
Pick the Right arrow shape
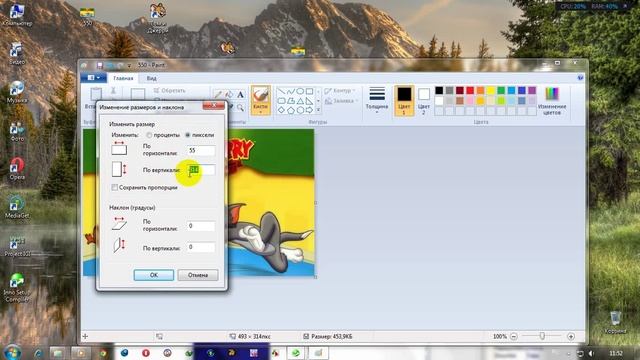tap(309, 110)
